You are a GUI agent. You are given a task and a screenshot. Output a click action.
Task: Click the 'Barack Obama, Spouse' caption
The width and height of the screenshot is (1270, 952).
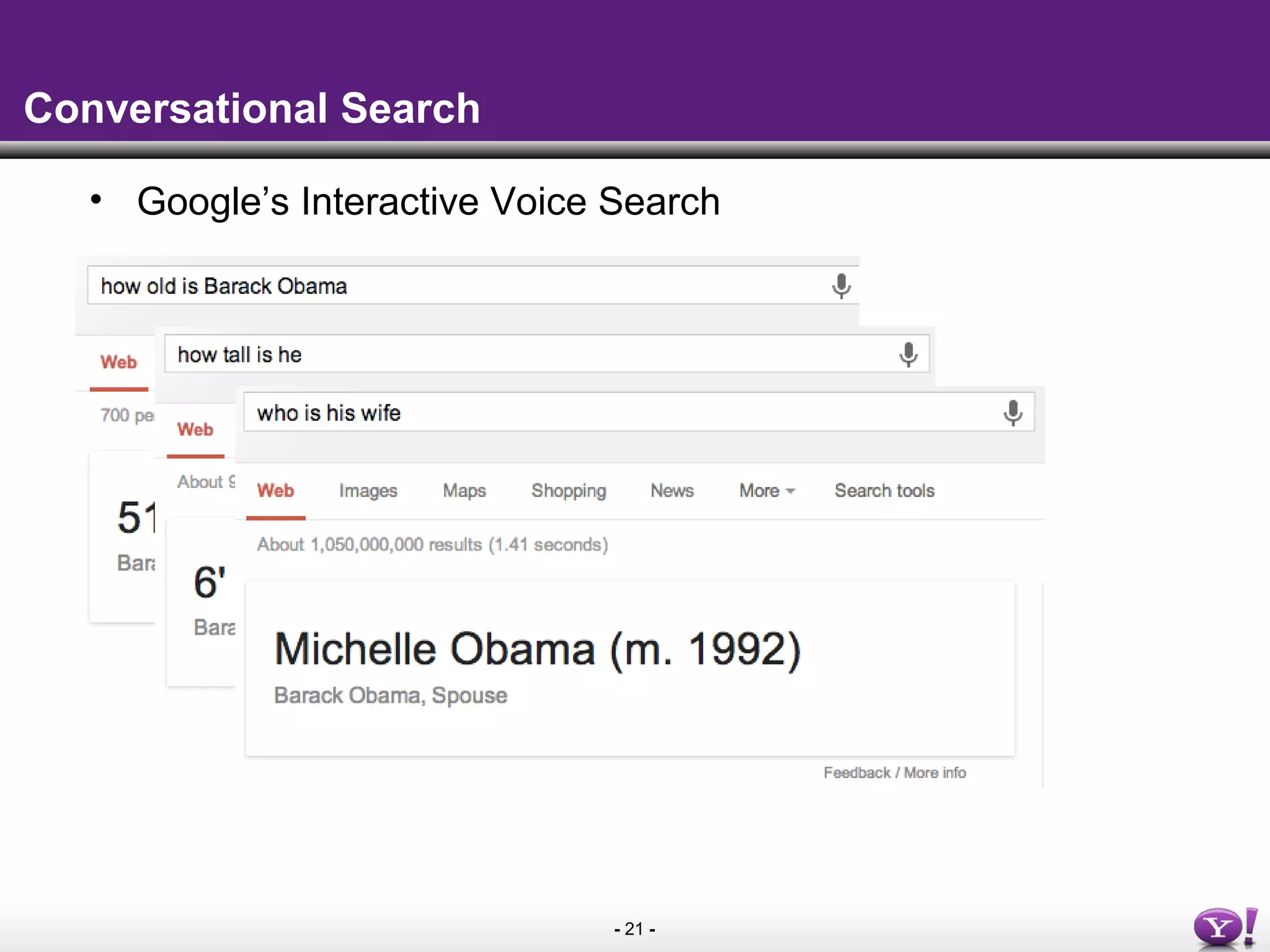pyautogui.click(x=391, y=695)
